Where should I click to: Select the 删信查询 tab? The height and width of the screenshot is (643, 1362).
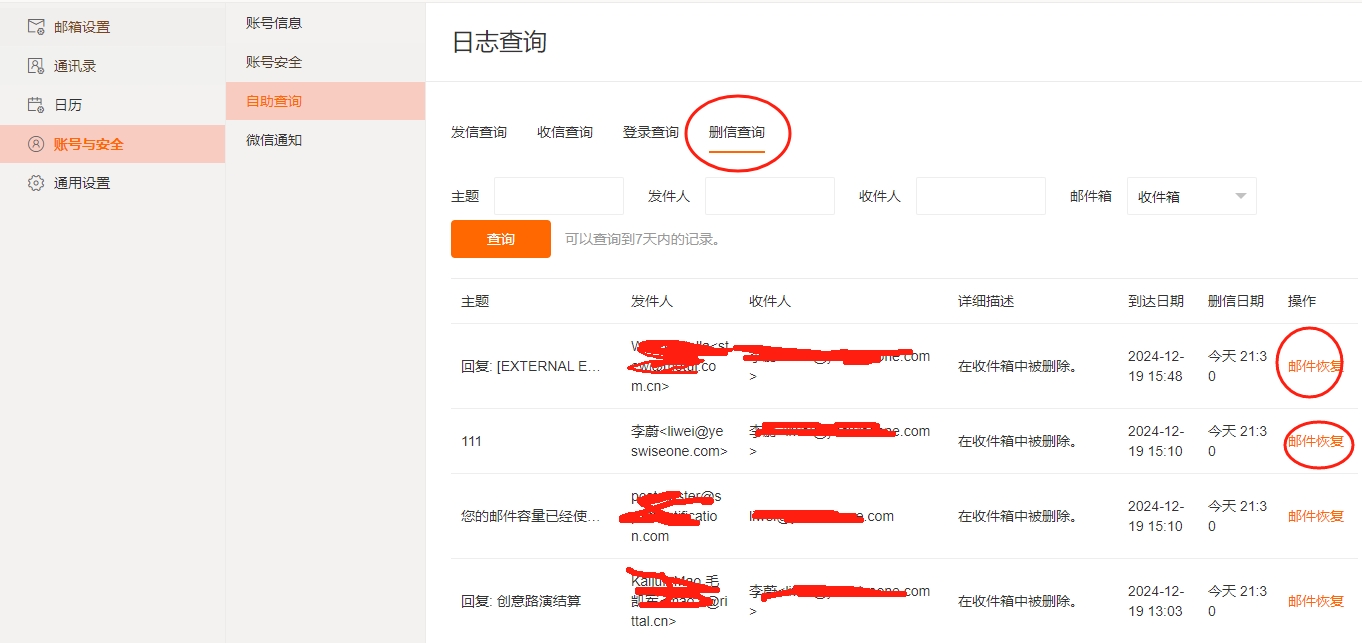point(737,132)
